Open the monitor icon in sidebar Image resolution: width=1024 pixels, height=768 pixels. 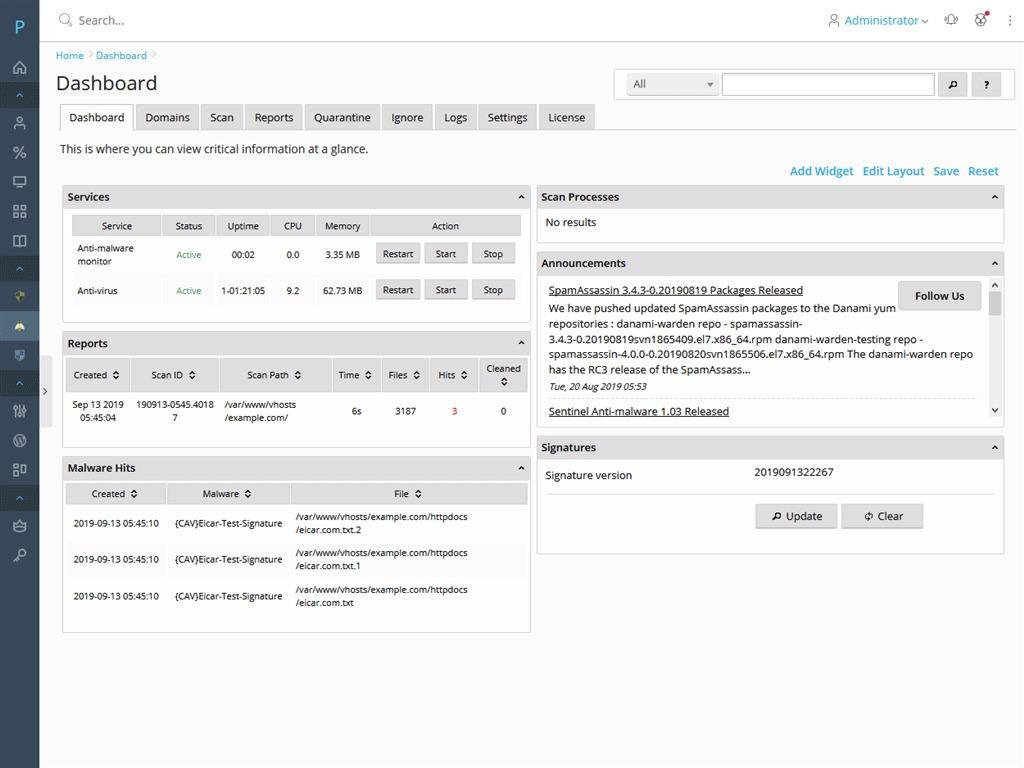click(x=19, y=182)
